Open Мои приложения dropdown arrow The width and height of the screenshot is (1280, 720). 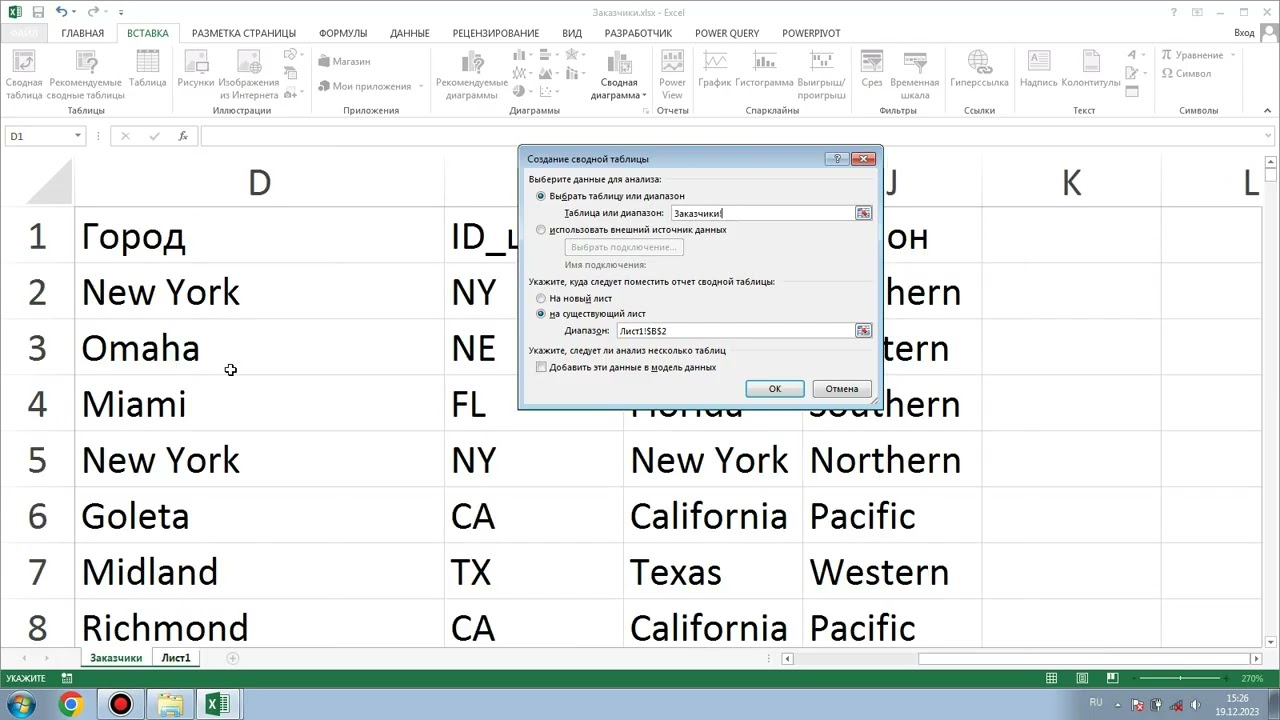tap(420, 87)
